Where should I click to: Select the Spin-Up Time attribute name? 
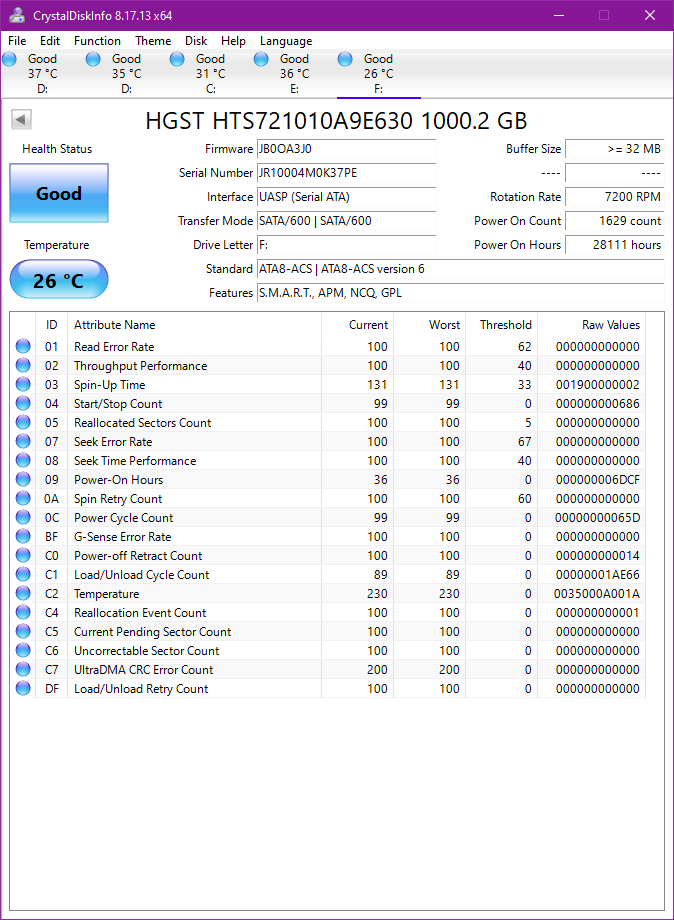click(x=110, y=384)
